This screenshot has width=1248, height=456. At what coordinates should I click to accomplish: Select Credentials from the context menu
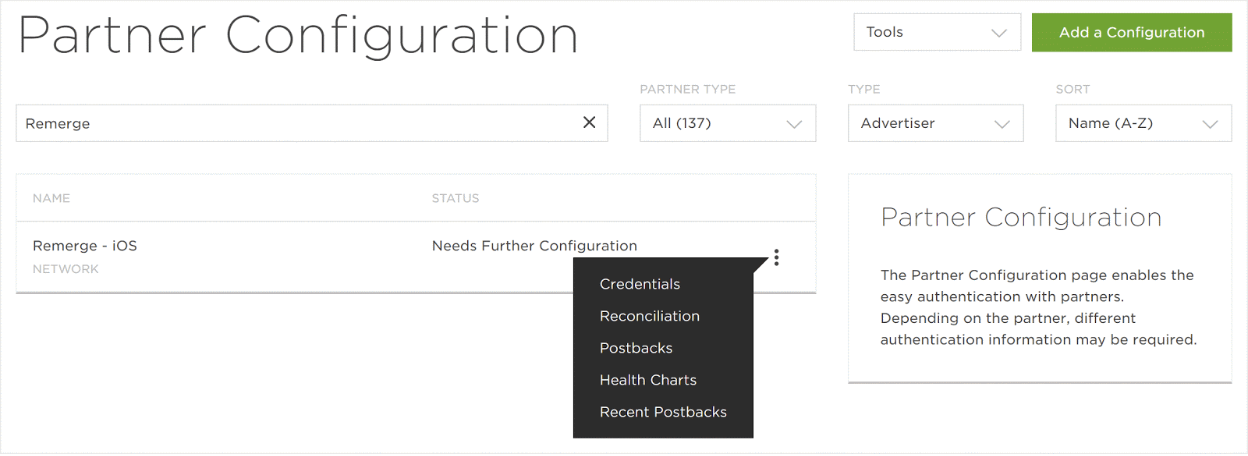point(640,284)
